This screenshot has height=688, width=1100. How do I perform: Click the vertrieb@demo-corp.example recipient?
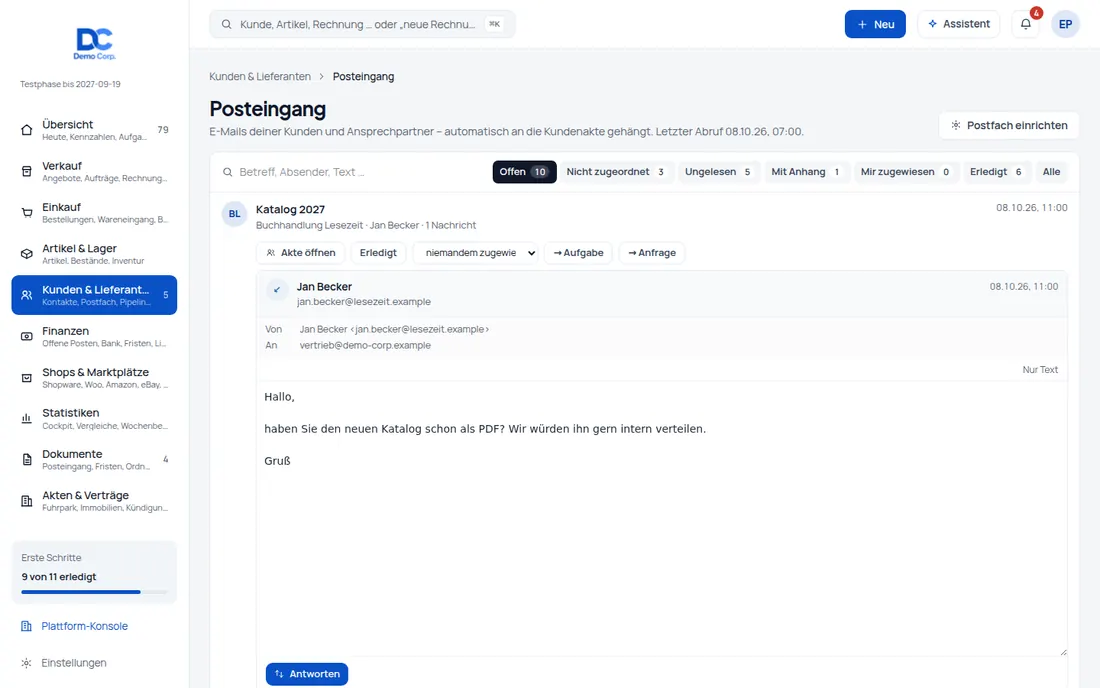(x=365, y=345)
